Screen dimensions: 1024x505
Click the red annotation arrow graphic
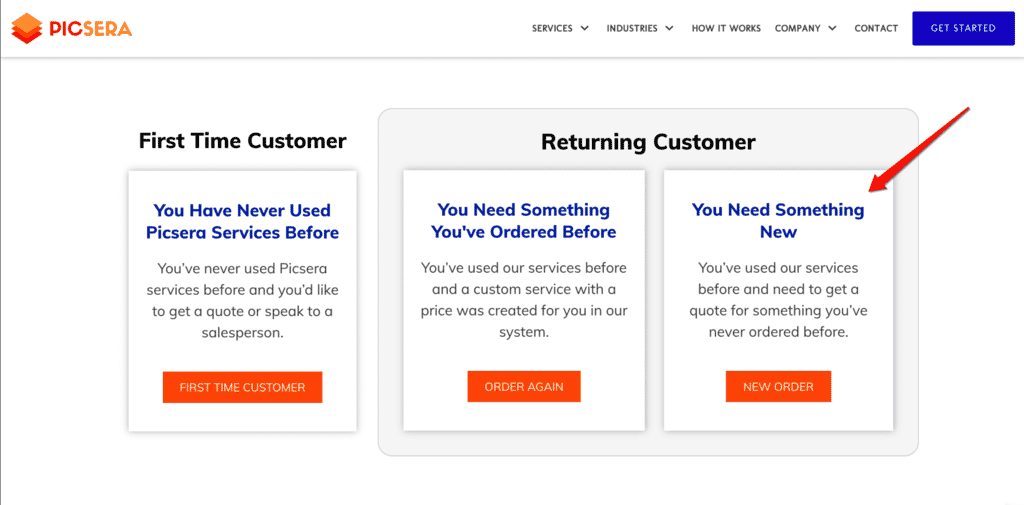[x=920, y=150]
